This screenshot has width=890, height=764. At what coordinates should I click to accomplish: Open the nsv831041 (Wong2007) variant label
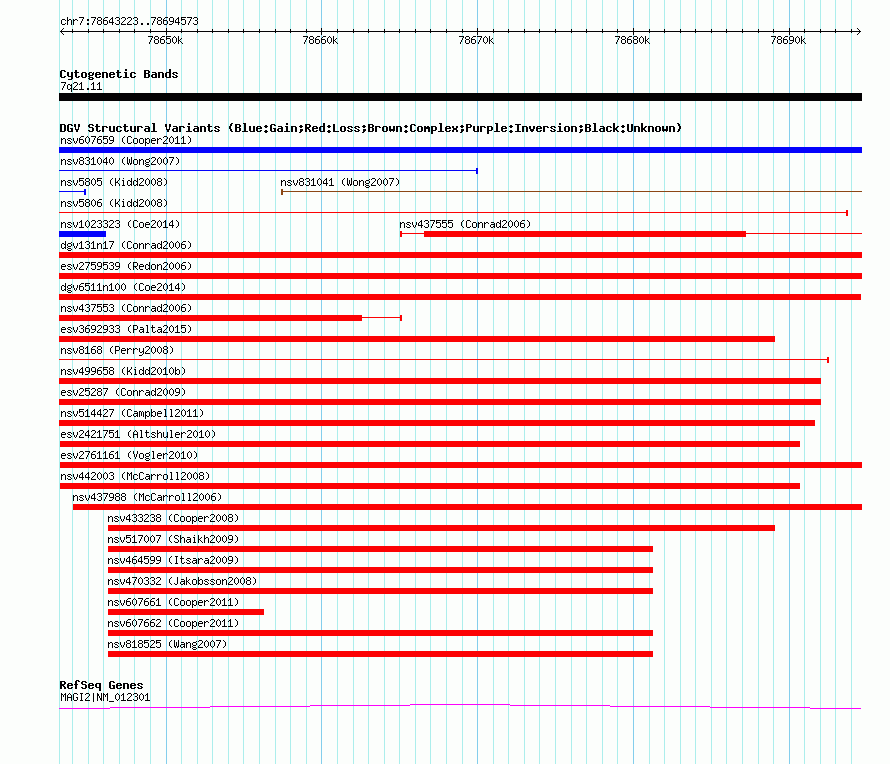click(x=340, y=182)
